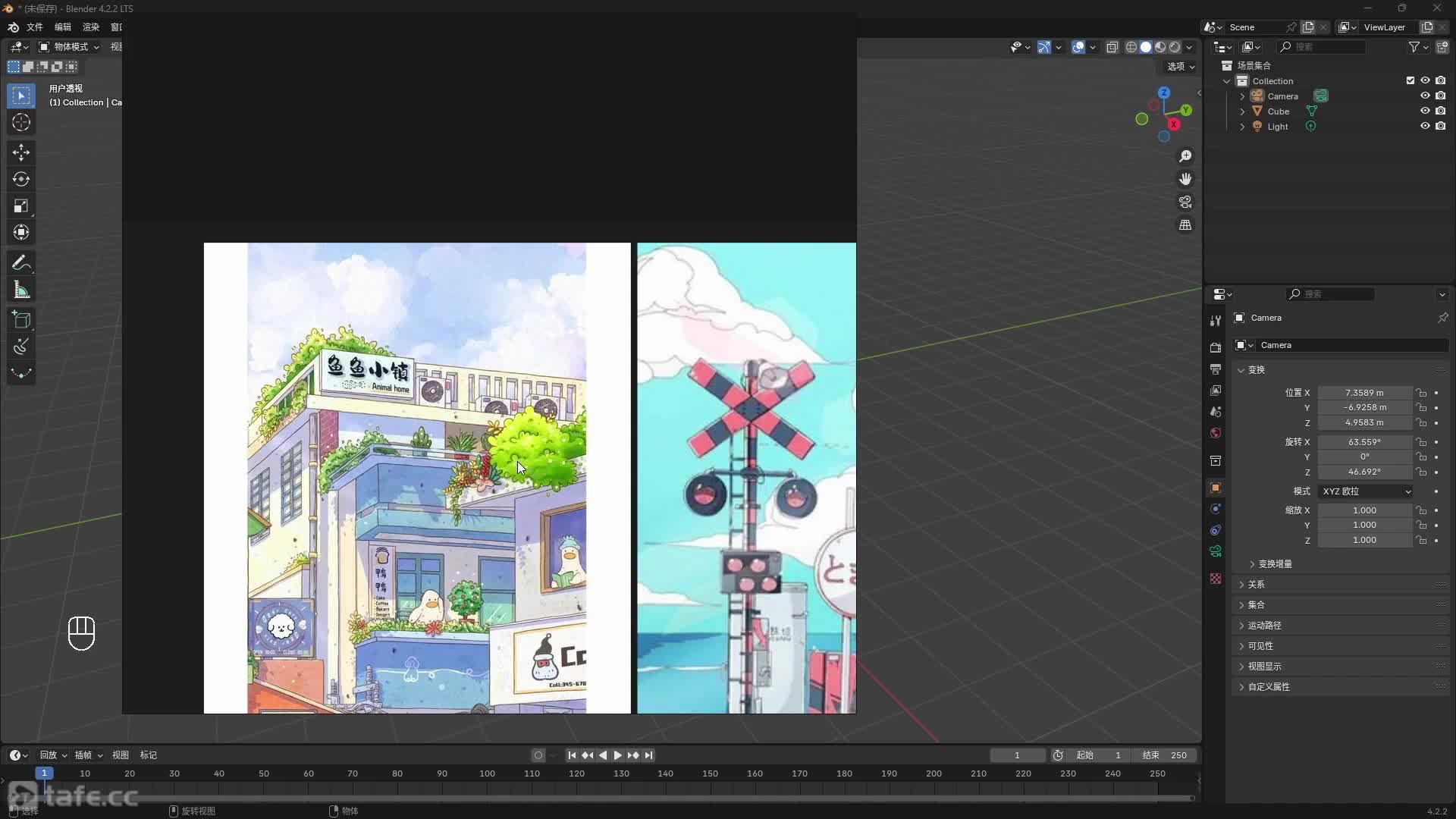Open the timeline 回放 menu
This screenshot has height=819, width=1456.
[x=53, y=755]
